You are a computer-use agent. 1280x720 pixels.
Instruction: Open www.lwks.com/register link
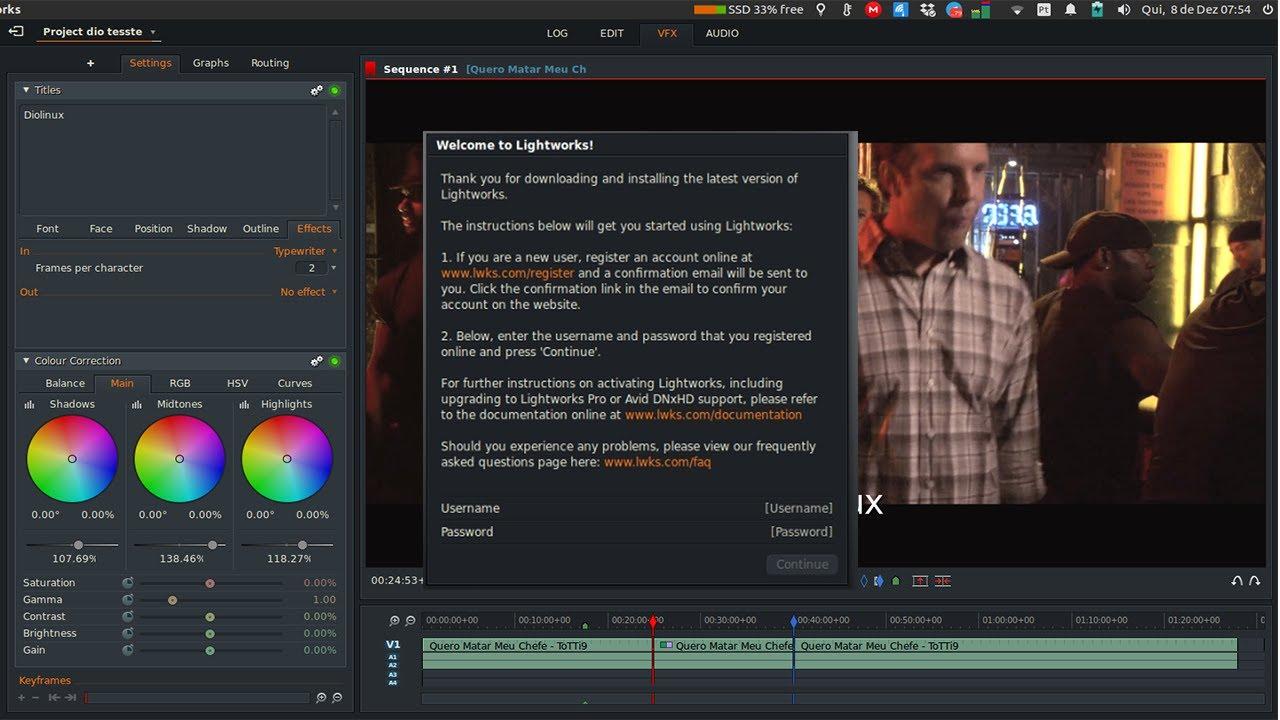click(x=508, y=273)
